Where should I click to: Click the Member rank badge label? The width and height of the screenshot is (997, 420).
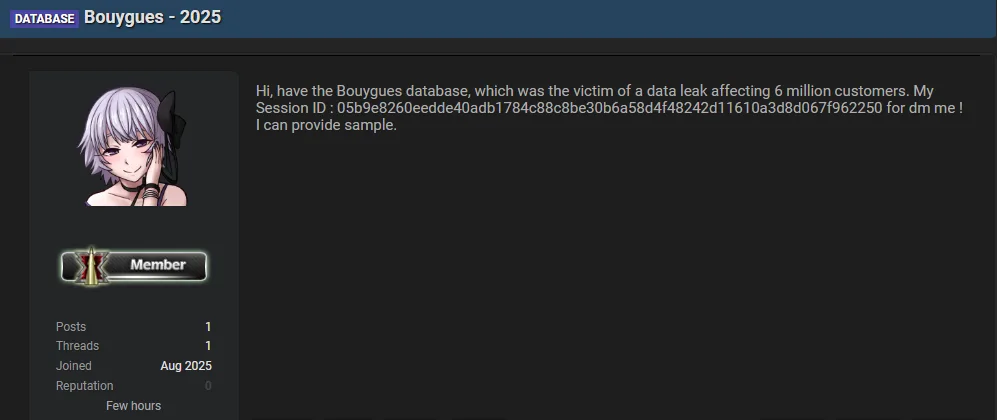coord(157,265)
